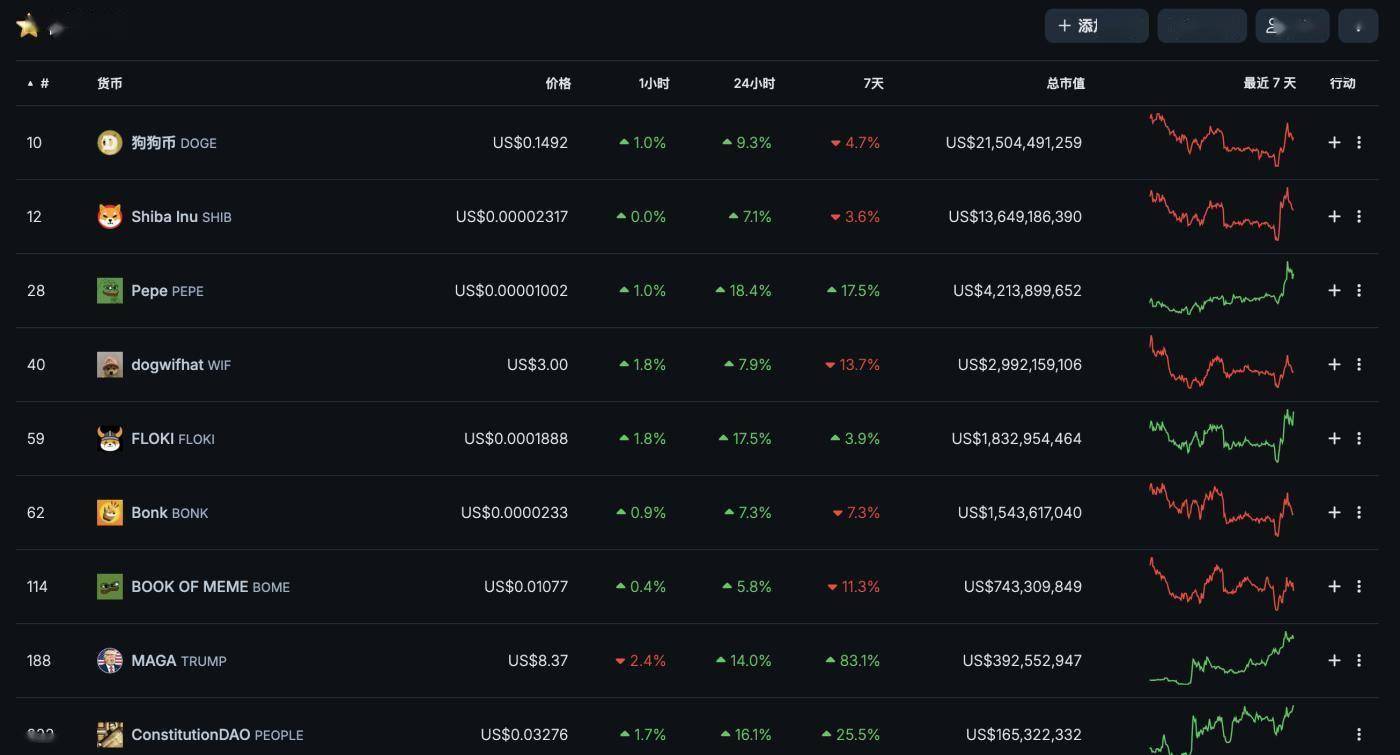Open three-dot menu for BOOK OF MEME
This screenshot has width=1400, height=755.
(1359, 587)
